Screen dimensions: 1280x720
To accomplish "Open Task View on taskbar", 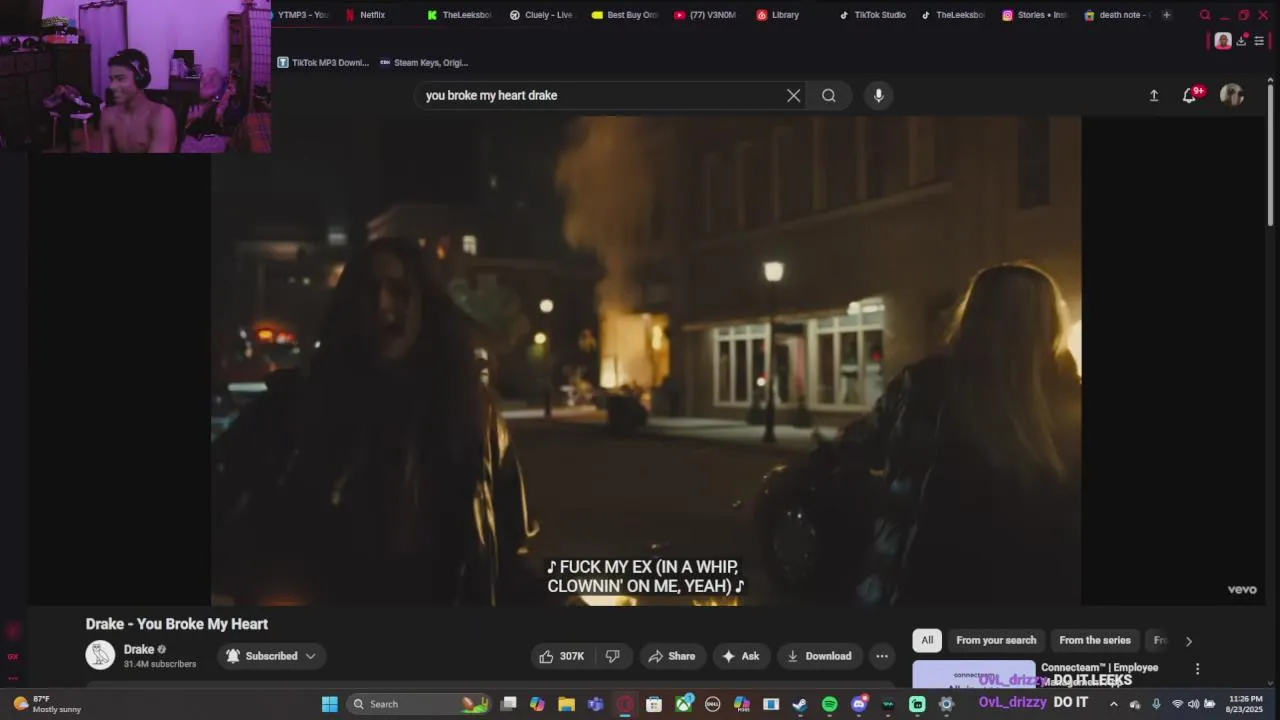I will 508,704.
